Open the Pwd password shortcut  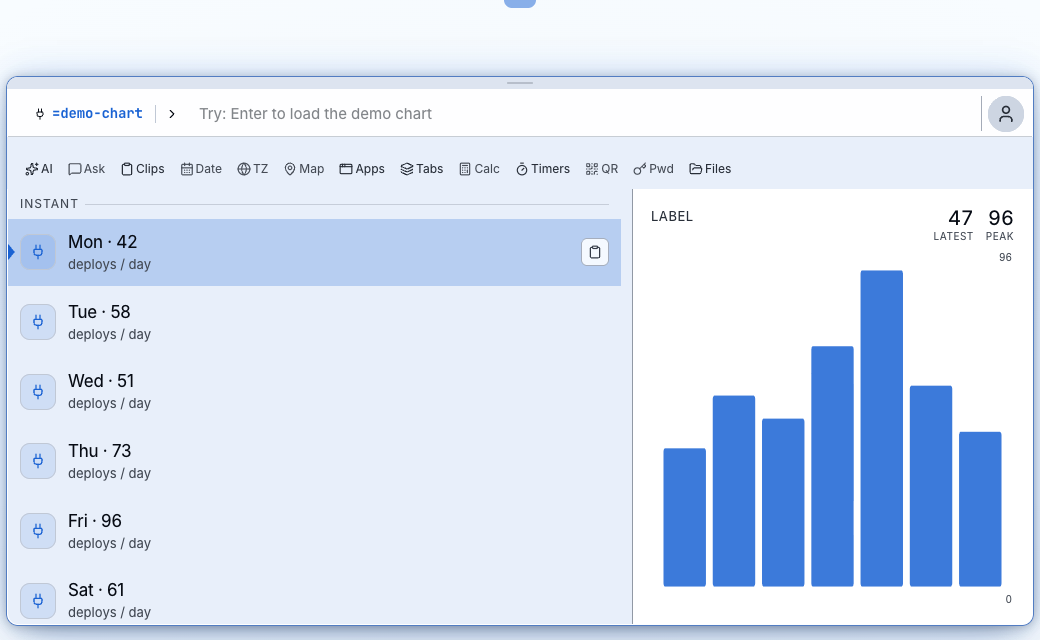pyautogui.click(x=653, y=169)
